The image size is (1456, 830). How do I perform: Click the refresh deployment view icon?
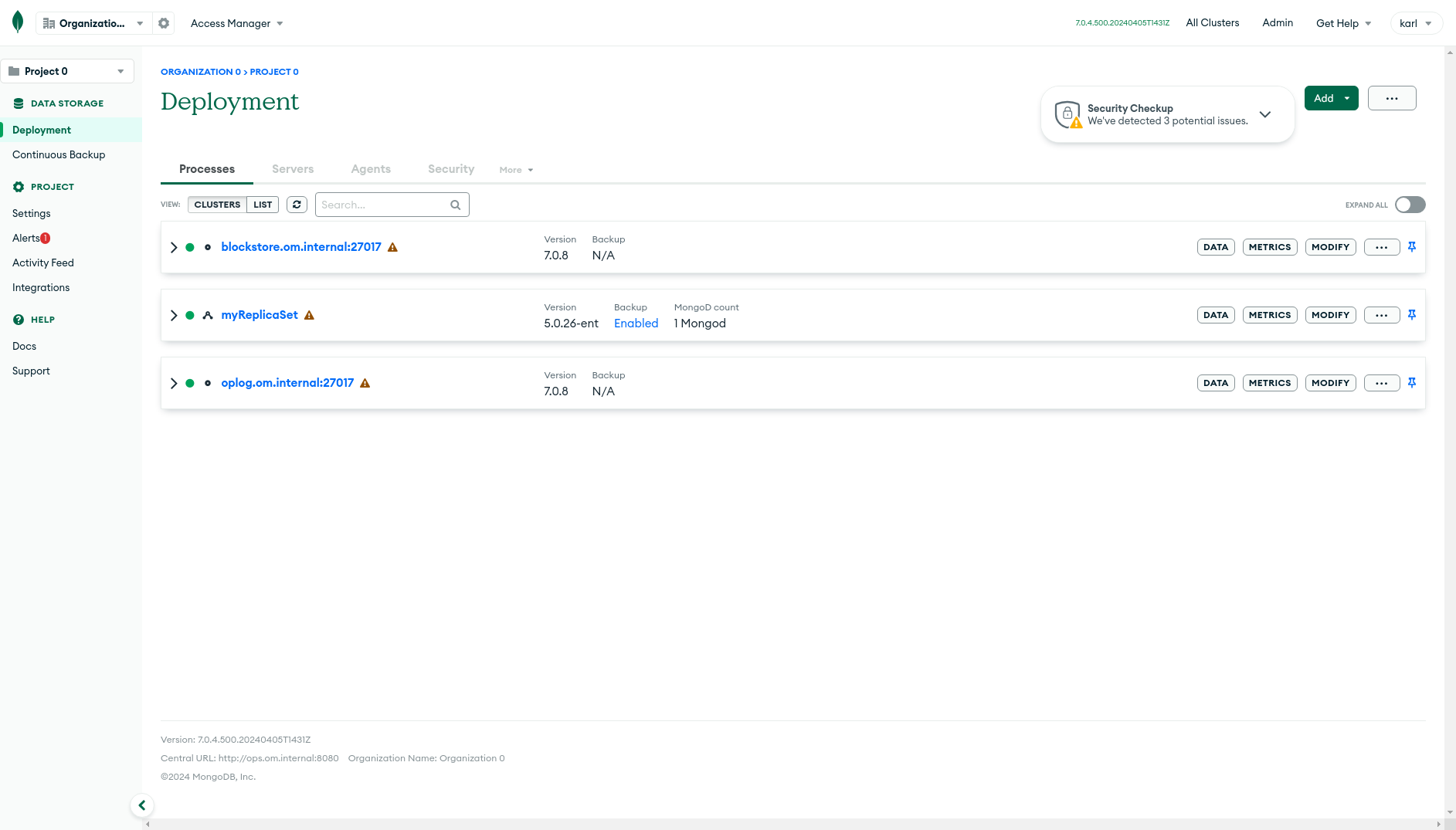pyautogui.click(x=297, y=205)
